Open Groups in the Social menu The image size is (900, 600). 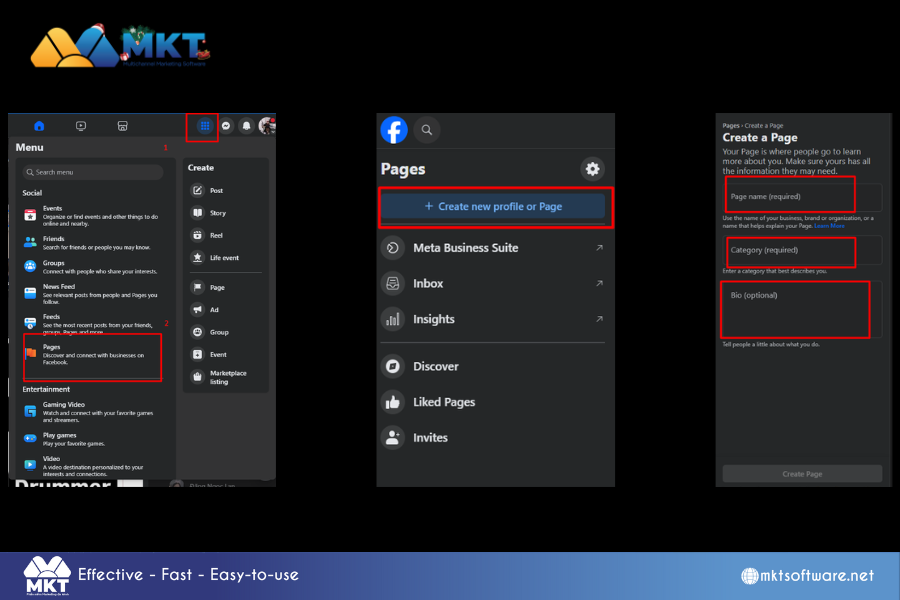pyautogui.click(x=92, y=267)
